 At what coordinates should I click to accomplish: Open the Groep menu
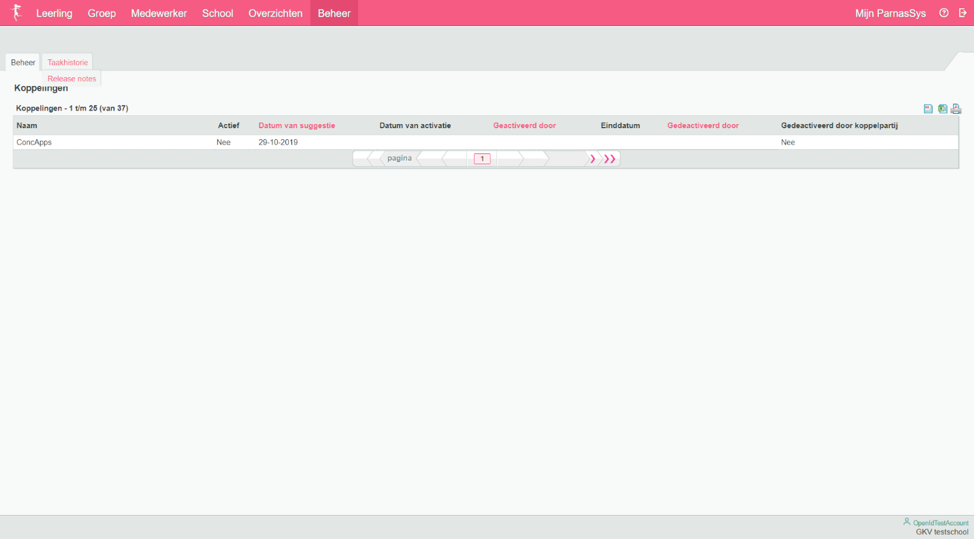tap(101, 13)
